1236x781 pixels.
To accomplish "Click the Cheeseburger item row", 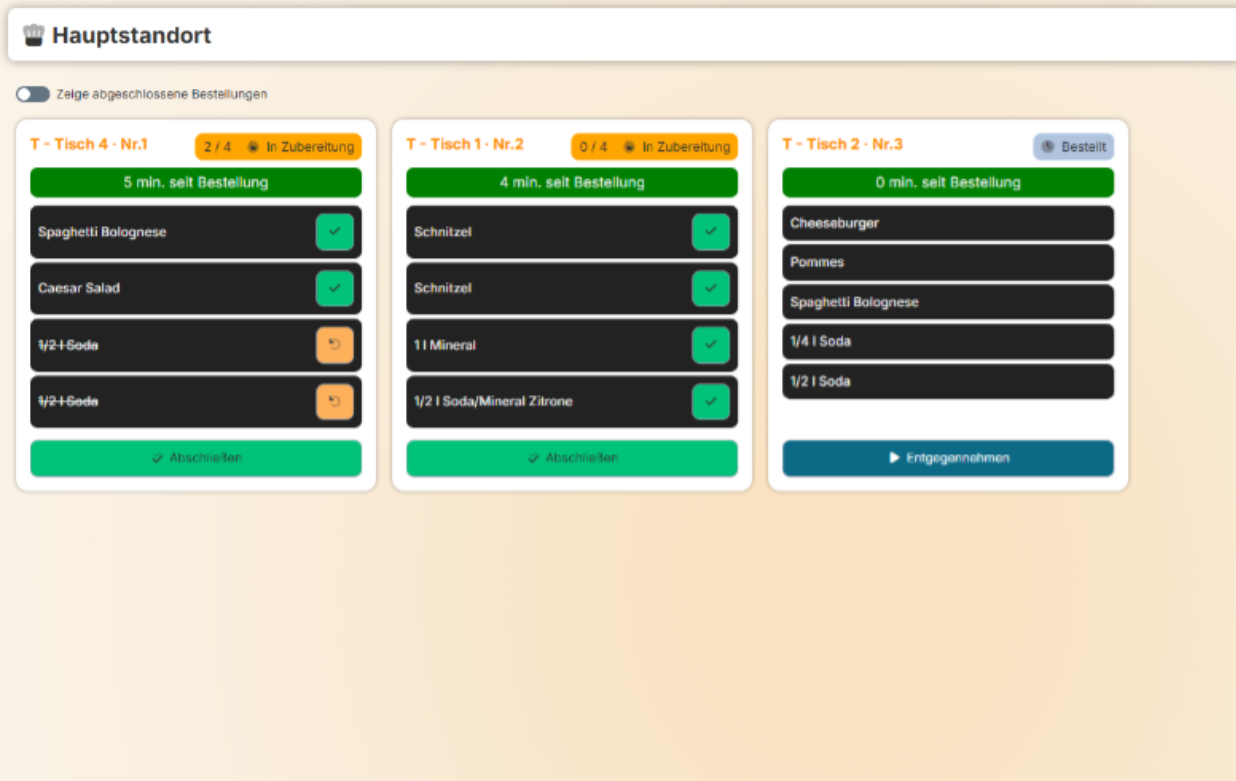I will [948, 223].
